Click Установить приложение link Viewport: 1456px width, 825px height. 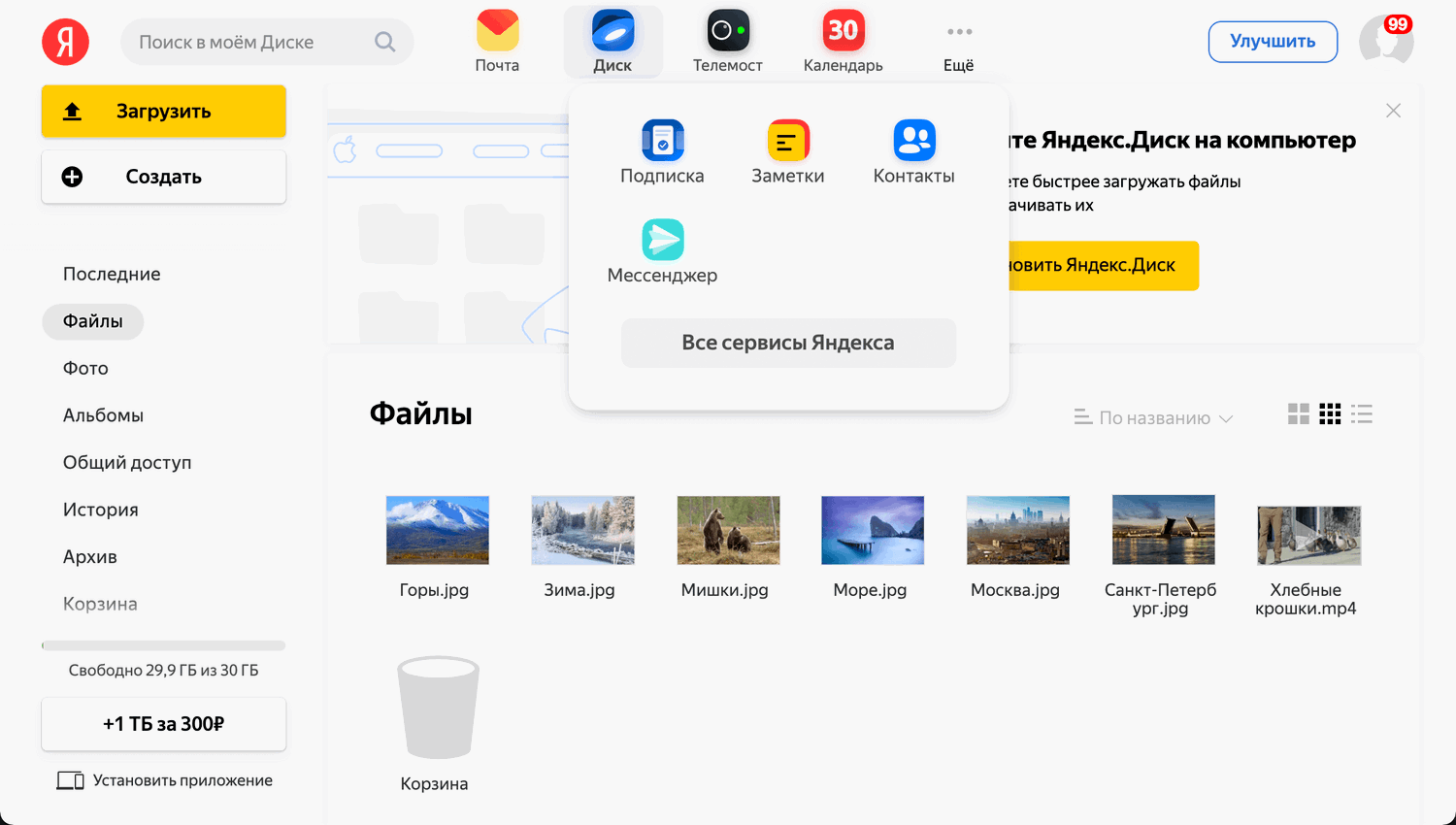165,780
